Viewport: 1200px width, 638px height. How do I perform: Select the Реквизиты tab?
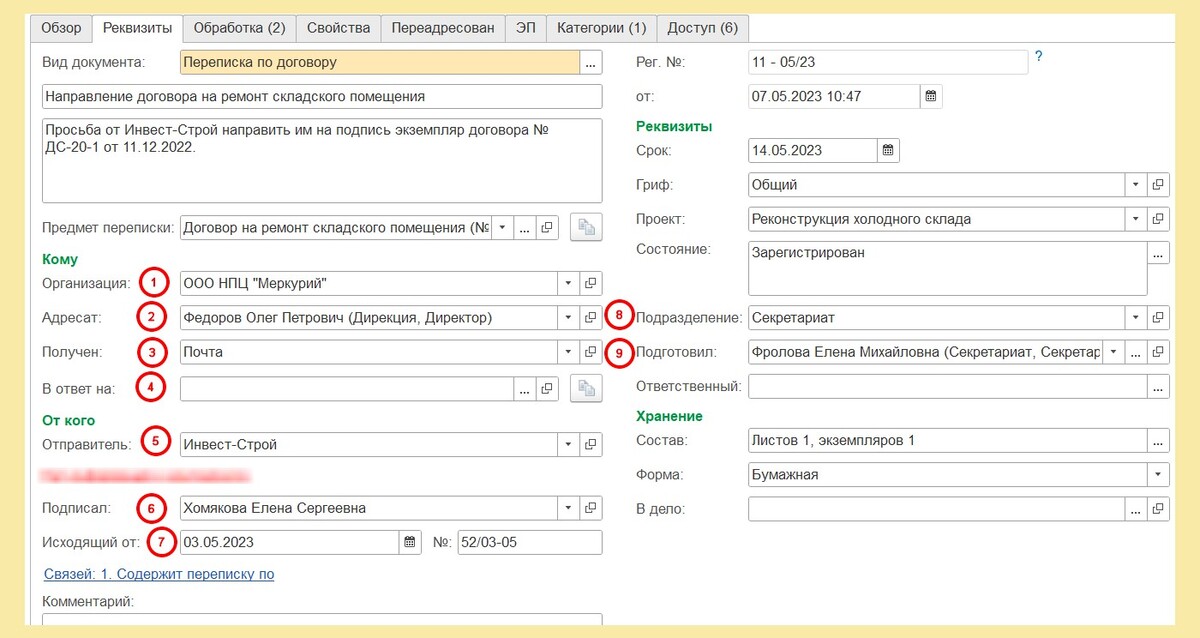click(x=137, y=28)
